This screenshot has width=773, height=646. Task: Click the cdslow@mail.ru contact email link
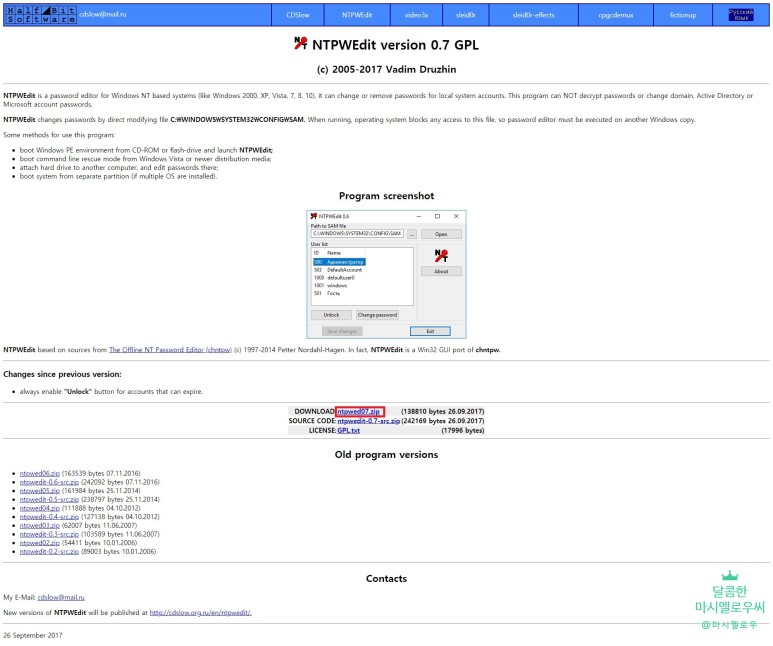click(61, 597)
